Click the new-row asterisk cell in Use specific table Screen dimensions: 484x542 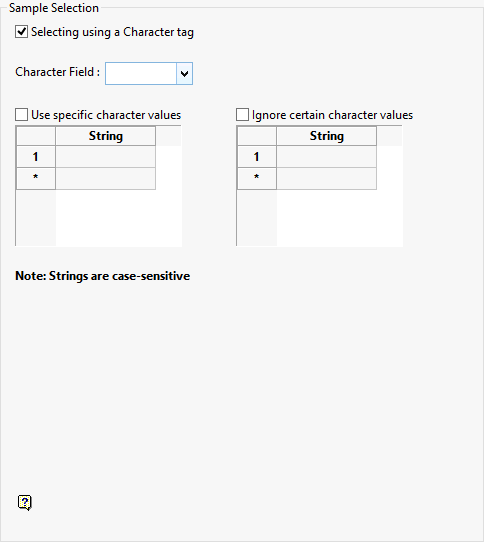click(105, 178)
